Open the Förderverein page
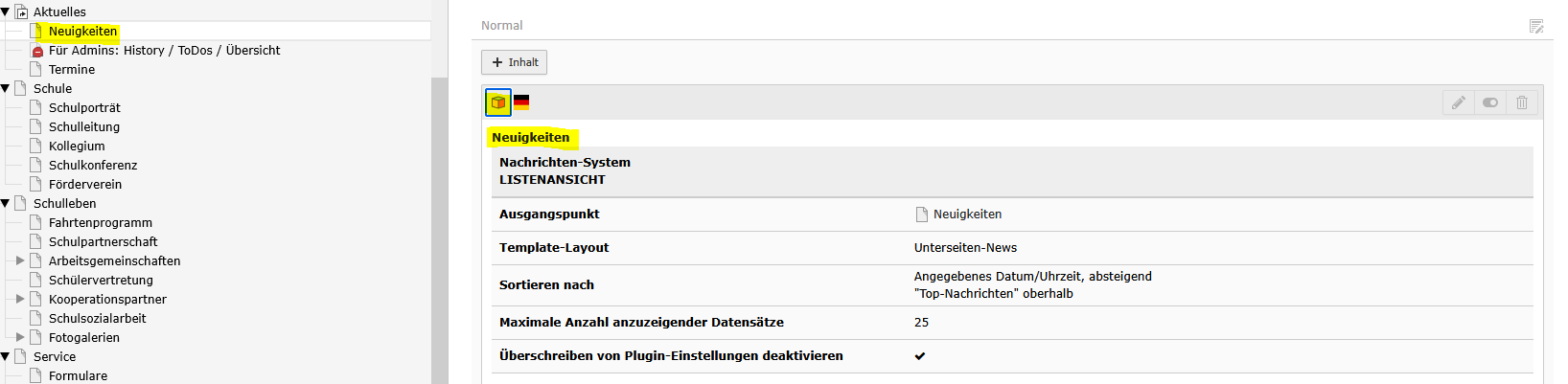This screenshot has width=1568, height=384. (85, 185)
